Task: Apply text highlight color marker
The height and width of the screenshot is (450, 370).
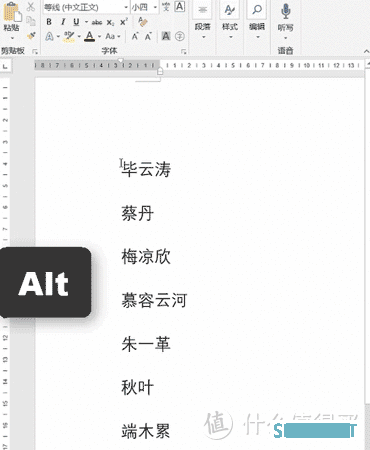Action: (x=69, y=36)
